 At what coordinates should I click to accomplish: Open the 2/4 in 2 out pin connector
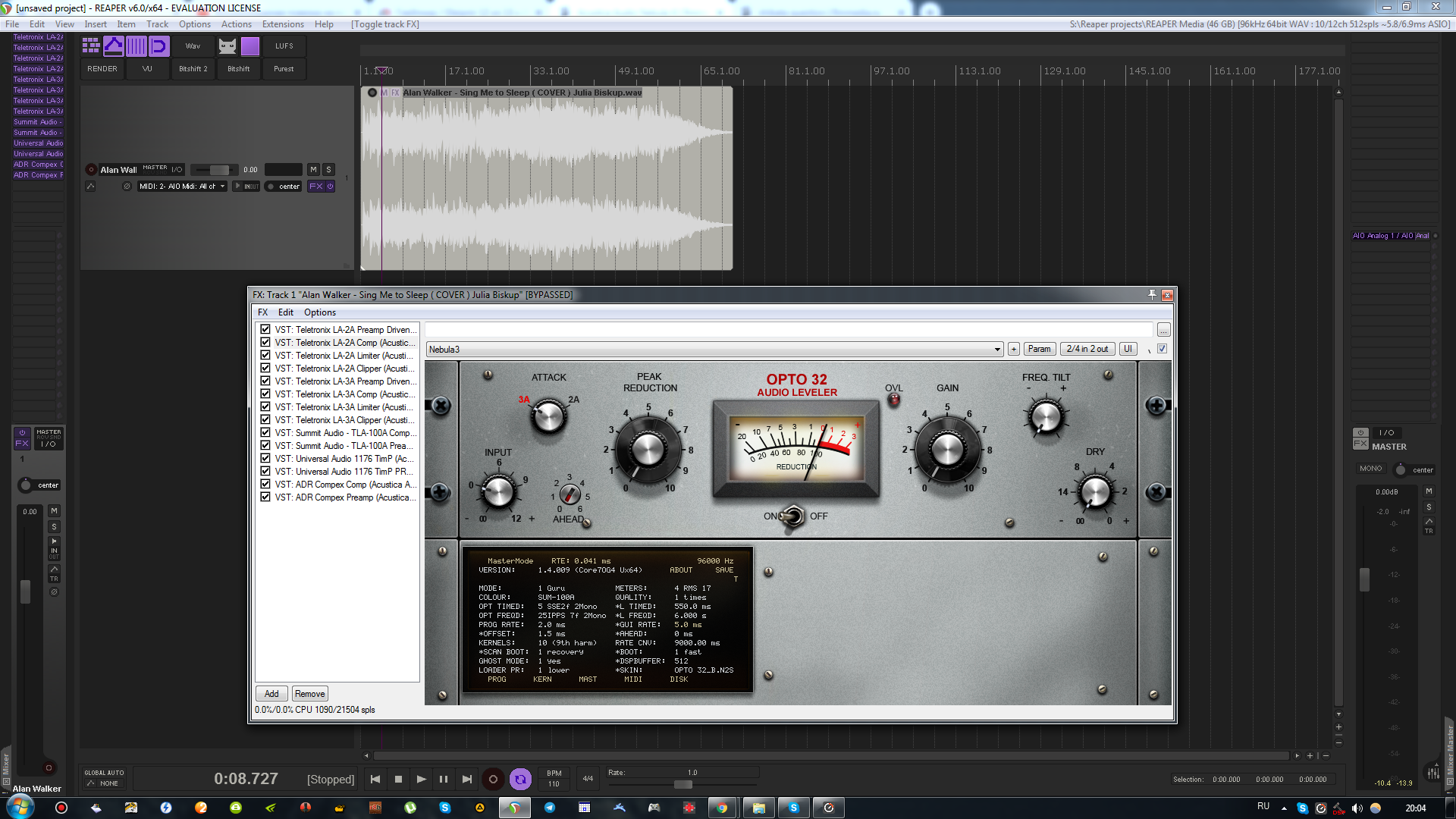(1087, 349)
